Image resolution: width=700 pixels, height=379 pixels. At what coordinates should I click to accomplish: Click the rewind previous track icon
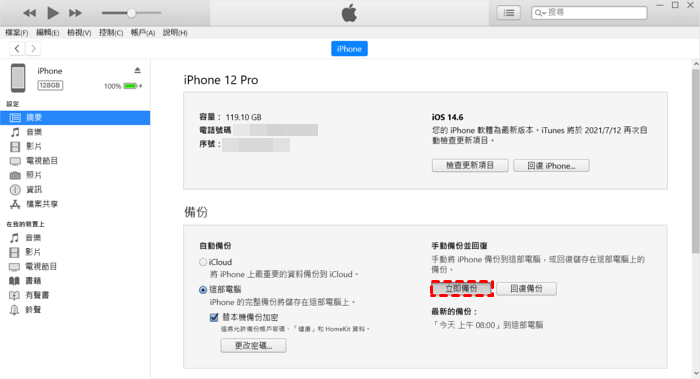pyautogui.click(x=29, y=13)
